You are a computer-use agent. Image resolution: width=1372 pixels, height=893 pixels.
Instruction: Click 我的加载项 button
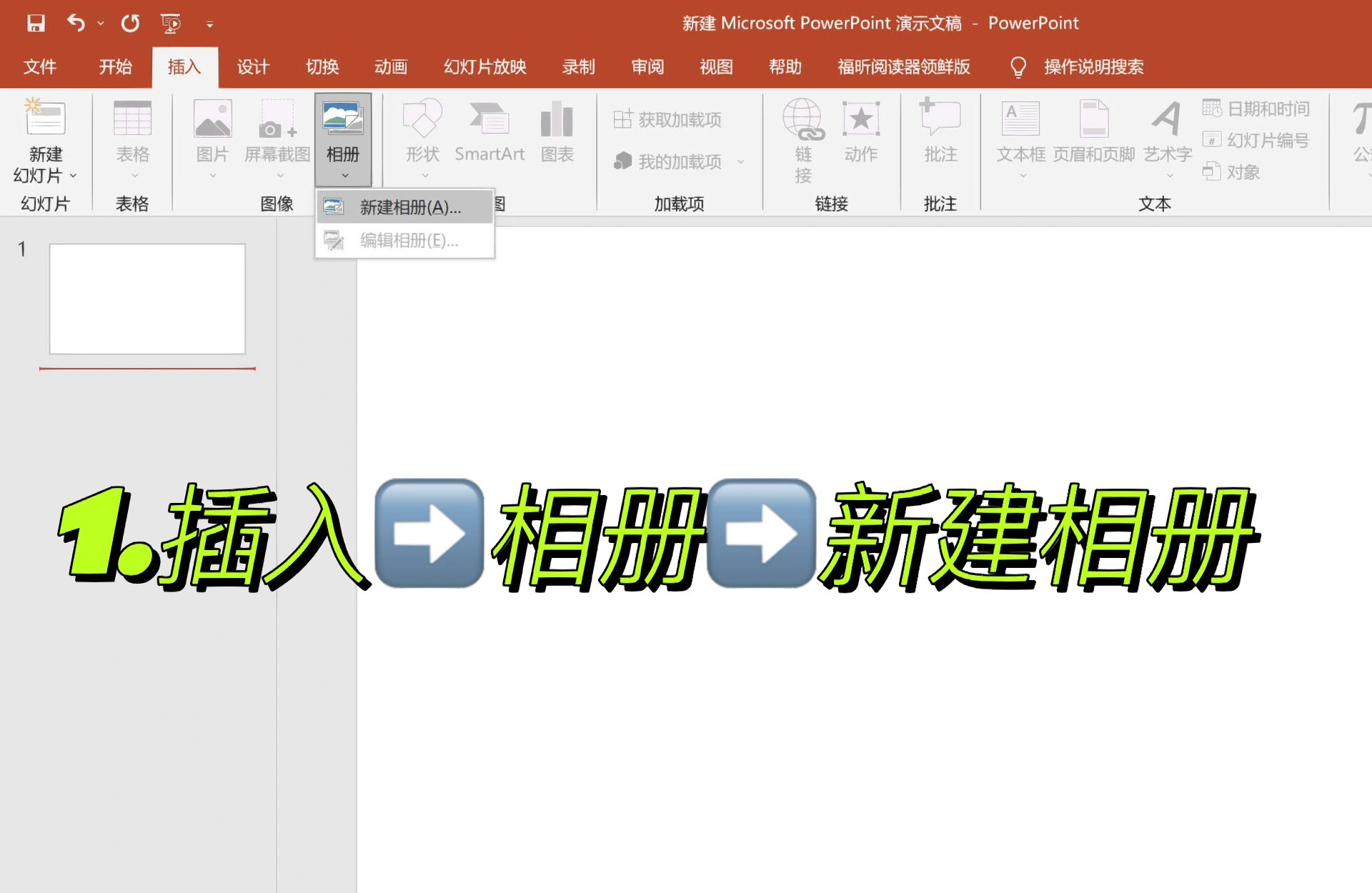point(667,161)
